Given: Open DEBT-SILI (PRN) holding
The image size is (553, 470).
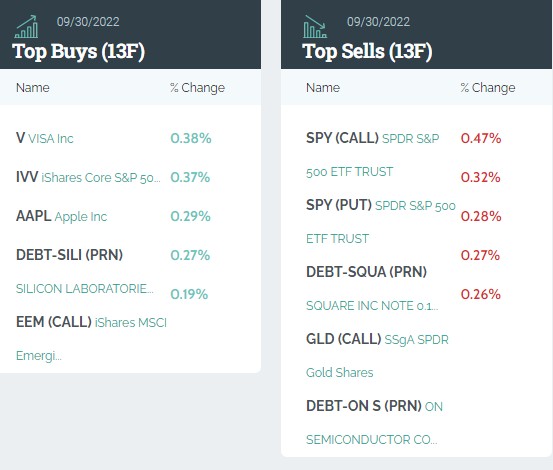Looking at the screenshot, I should pos(69,255).
